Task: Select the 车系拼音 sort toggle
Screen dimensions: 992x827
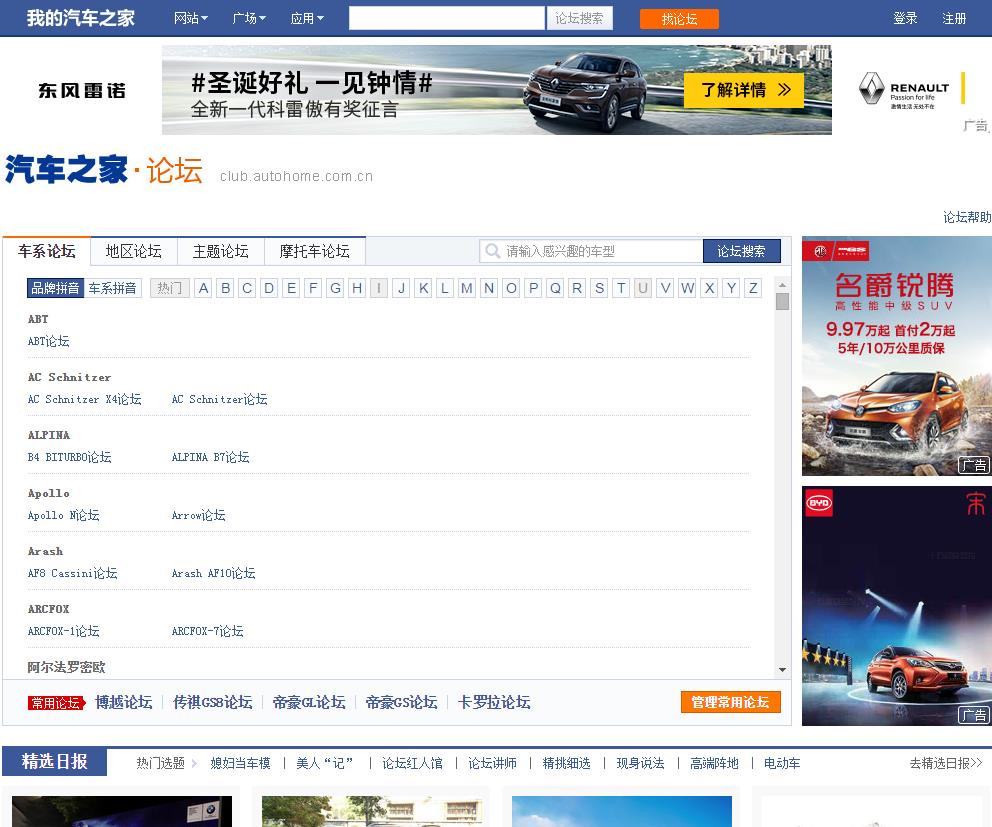Action: (x=112, y=288)
